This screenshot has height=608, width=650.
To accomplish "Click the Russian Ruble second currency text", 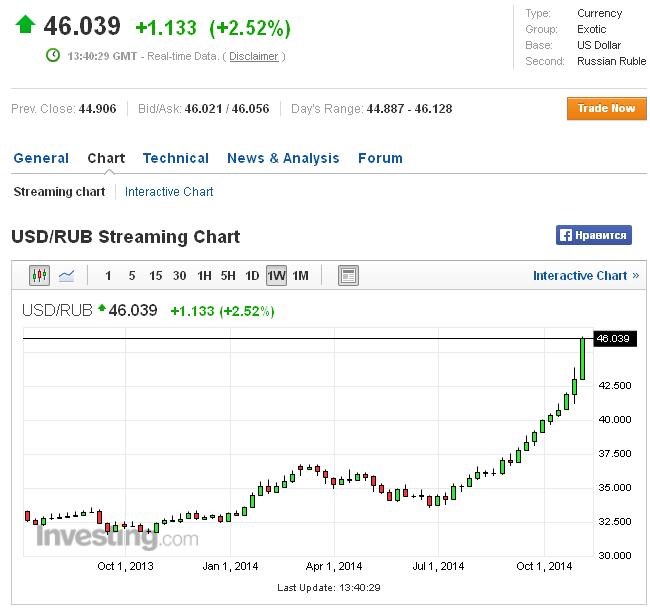I will point(611,61).
